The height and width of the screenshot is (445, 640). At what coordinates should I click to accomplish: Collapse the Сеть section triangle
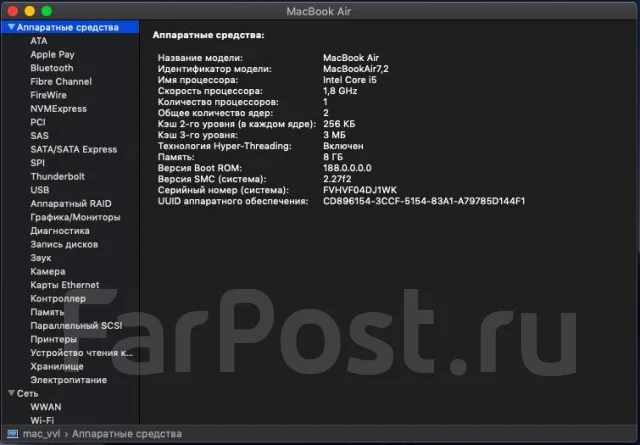[11, 393]
